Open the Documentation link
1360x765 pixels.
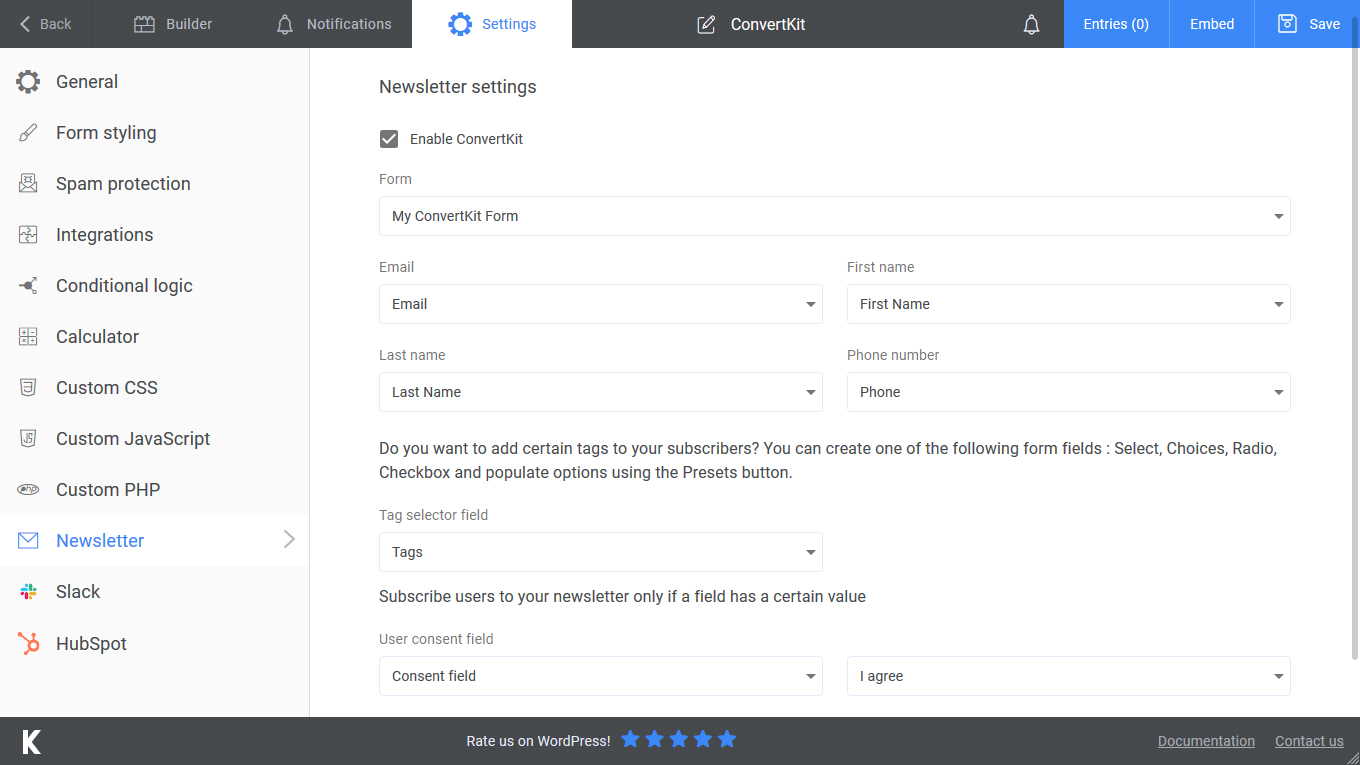[1206, 741]
